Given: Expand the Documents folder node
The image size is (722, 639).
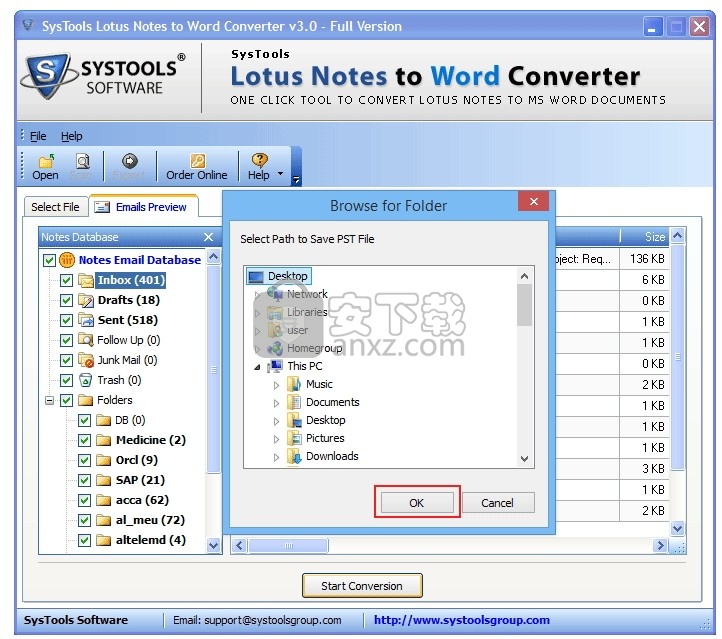Looking at the screenshot, I should 276,403.
